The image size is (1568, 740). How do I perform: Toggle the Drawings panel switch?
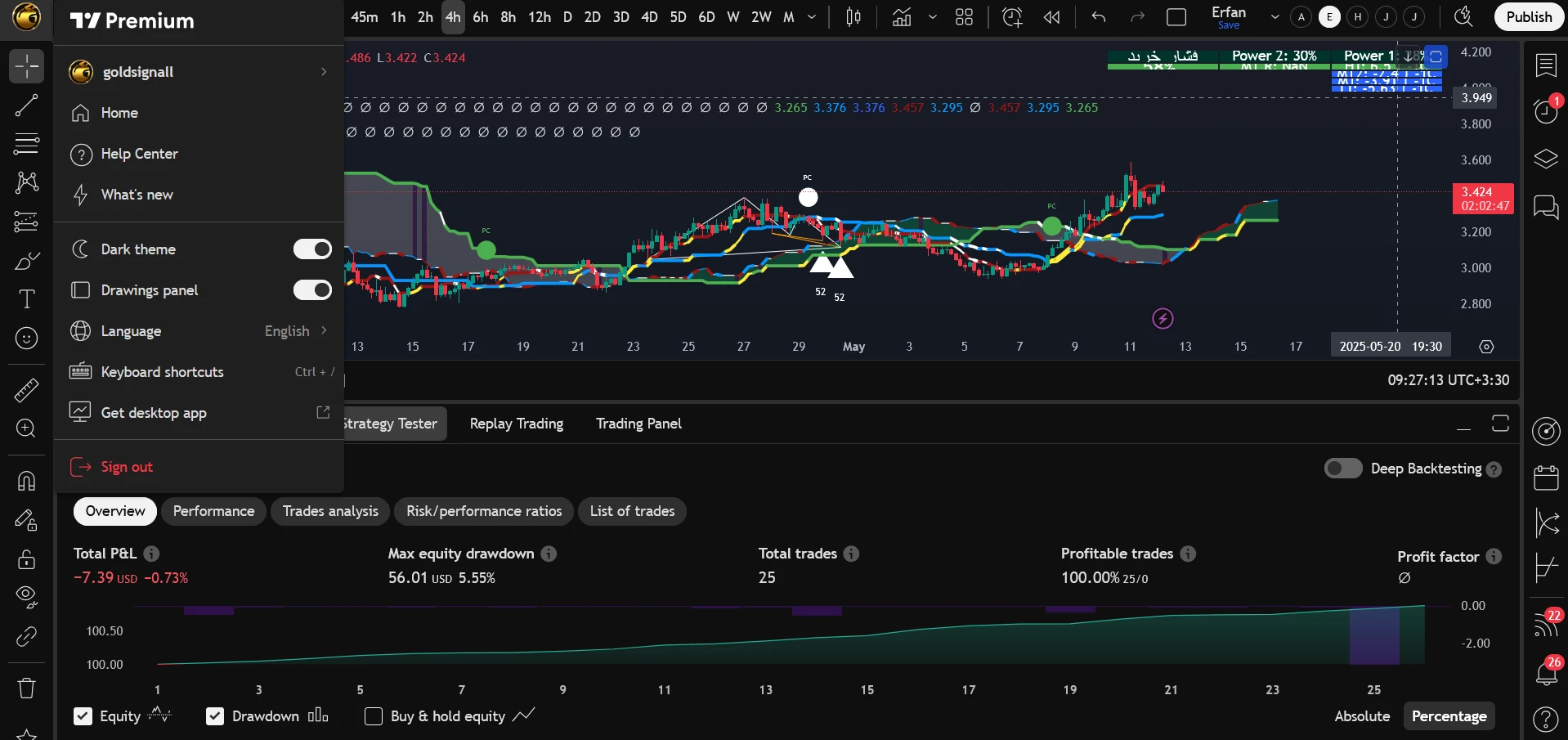[x=312, y=290]
